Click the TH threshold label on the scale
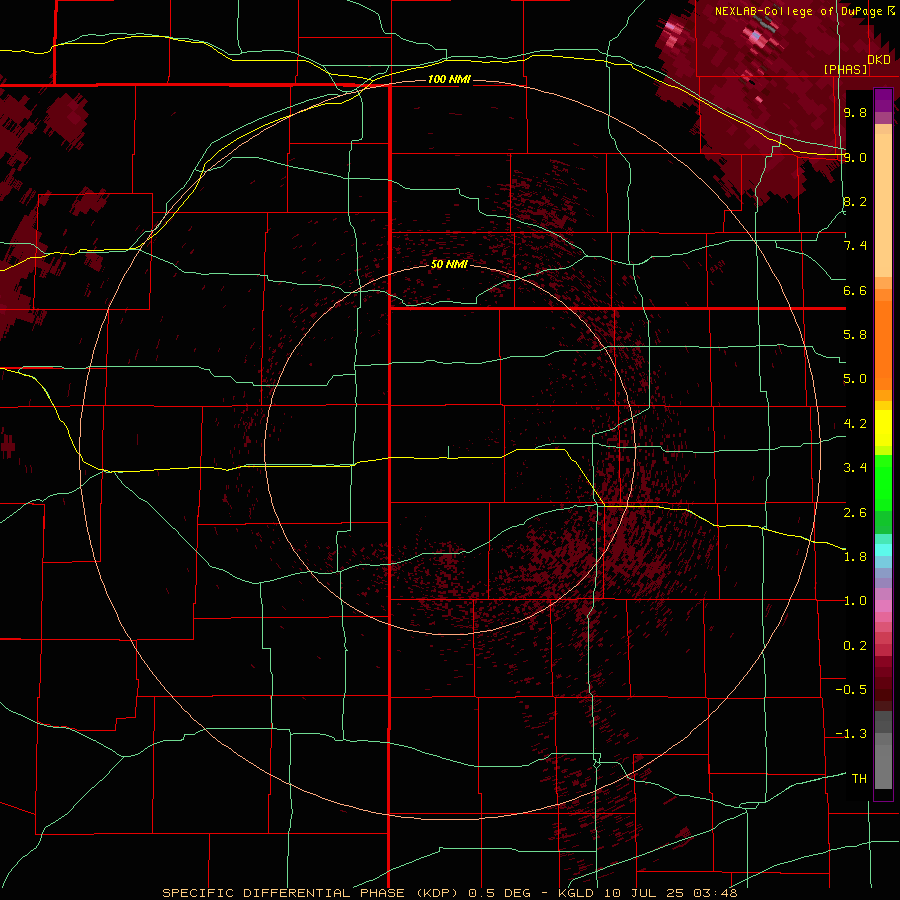This screenshot has height=900, width=900. 859,779
